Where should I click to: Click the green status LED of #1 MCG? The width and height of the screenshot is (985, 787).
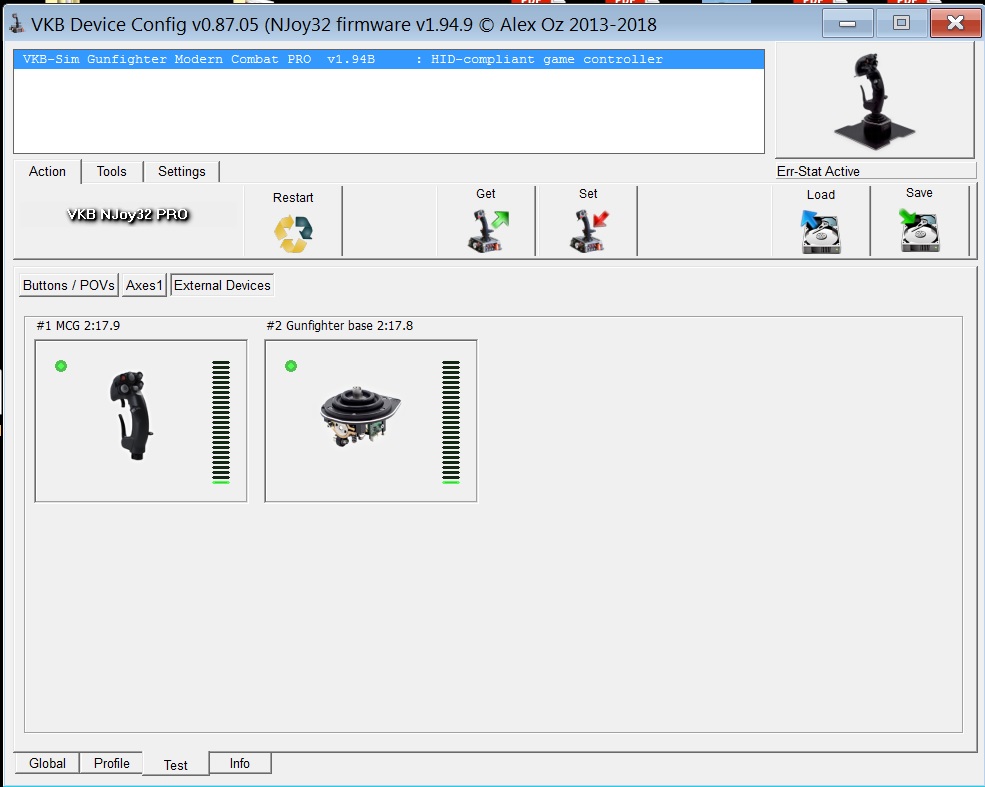coord(61,366)
